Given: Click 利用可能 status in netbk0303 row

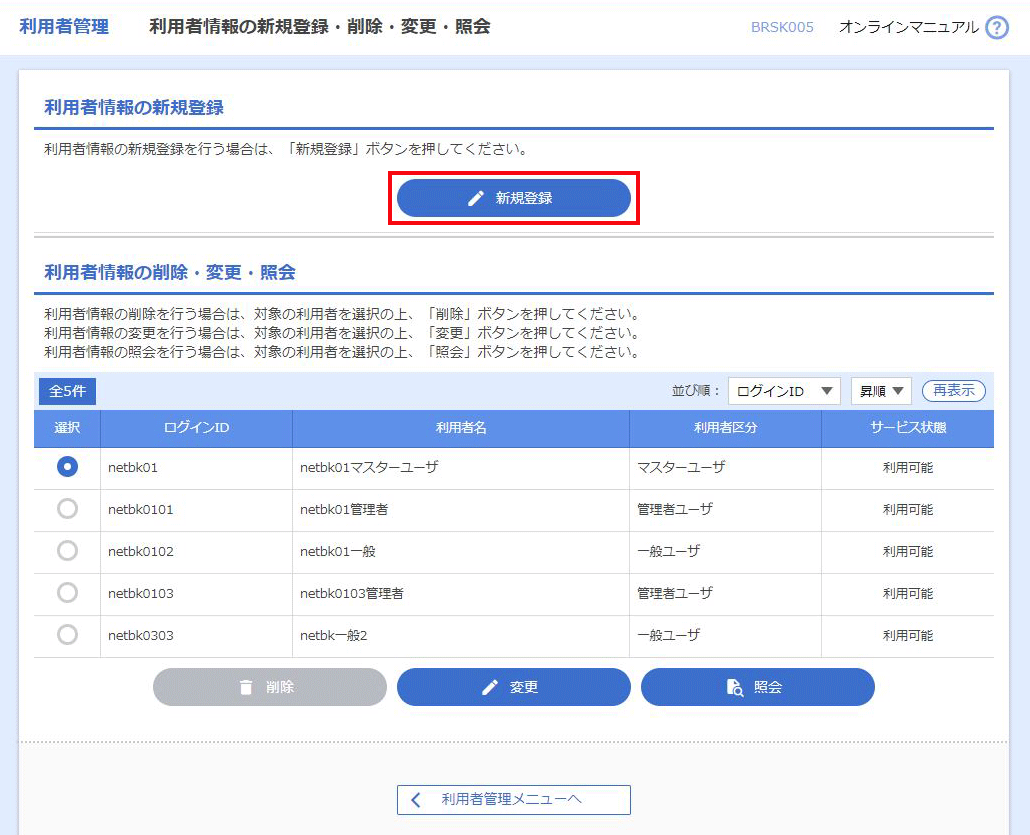Looking at the screenshot, I should (x=908, y=636).
